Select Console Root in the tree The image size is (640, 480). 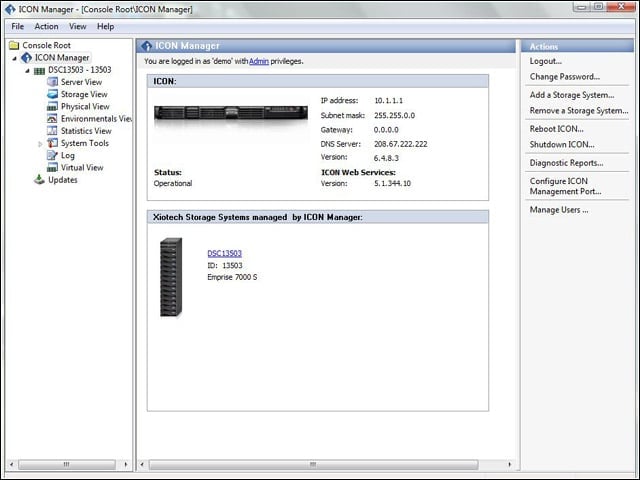pyautogui.click(x=47, y=45)
